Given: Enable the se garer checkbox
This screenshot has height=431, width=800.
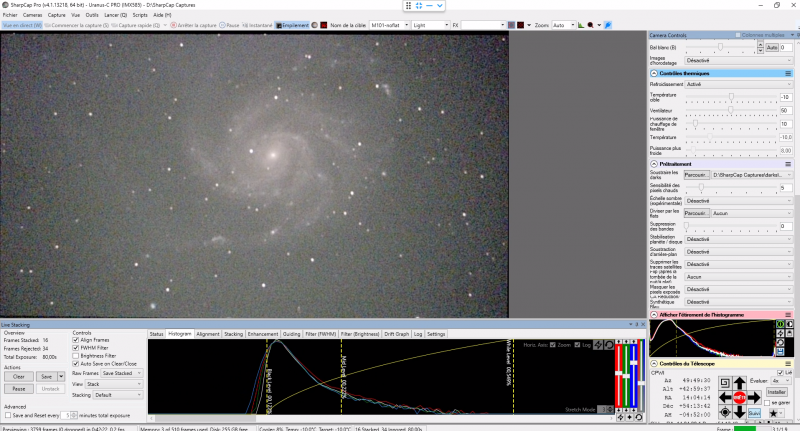Looking at the screenshot, I should tap(767, 403).
